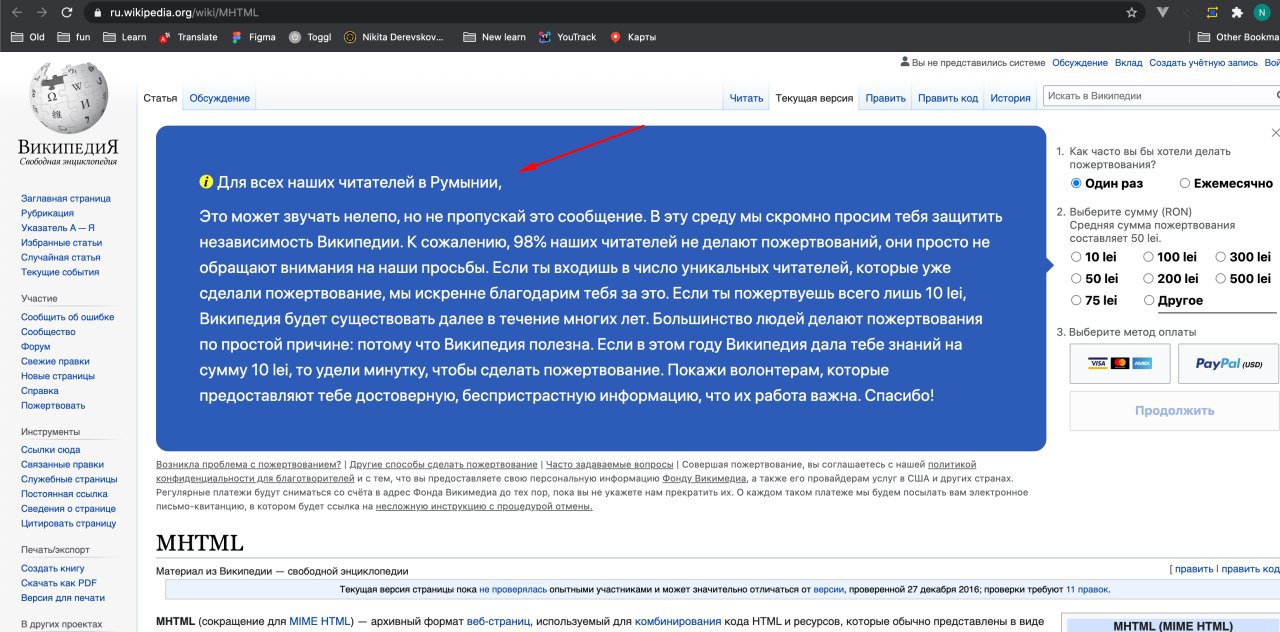Image resolution: width=1280 pixels, height=632 pixels.
Task: Close the donation banner with the X
Action: pos(1275,132)
